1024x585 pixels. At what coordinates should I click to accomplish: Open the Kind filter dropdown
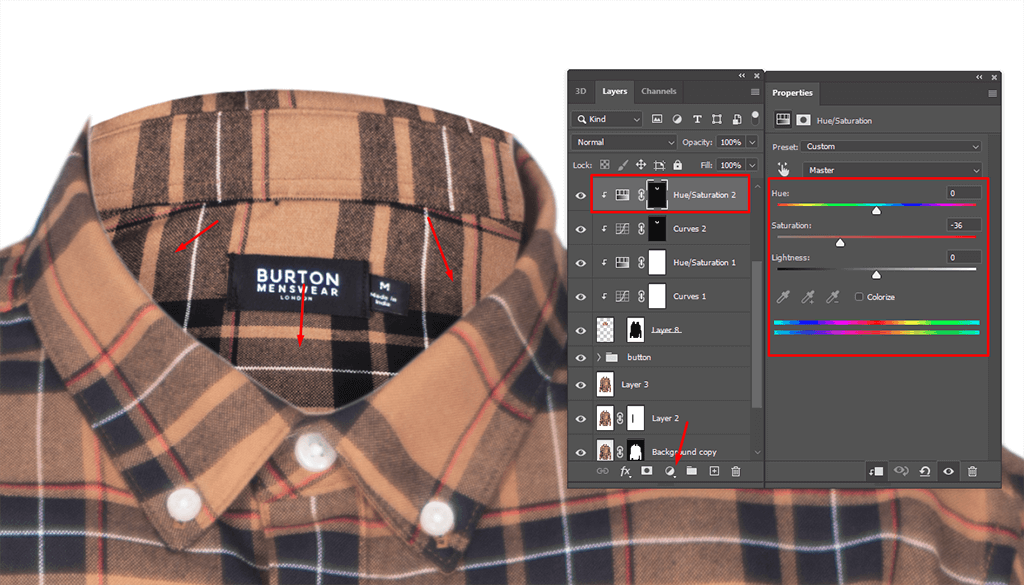607,119
